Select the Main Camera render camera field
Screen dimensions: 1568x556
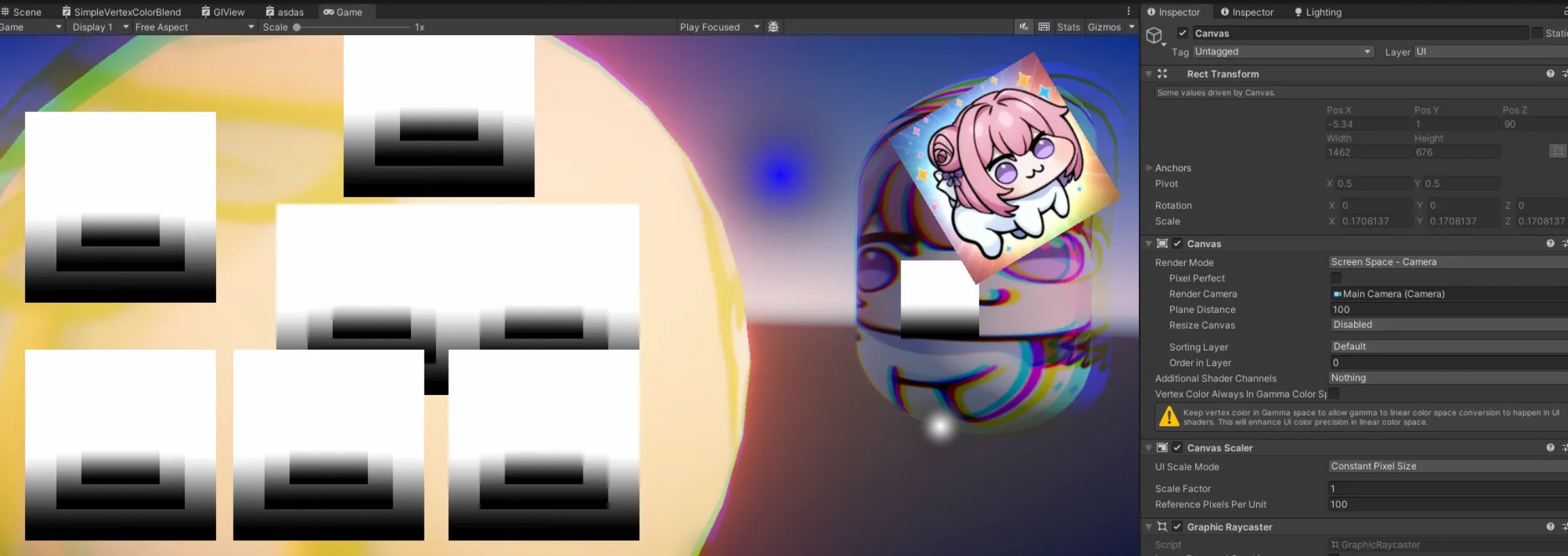pos(1448,294)
